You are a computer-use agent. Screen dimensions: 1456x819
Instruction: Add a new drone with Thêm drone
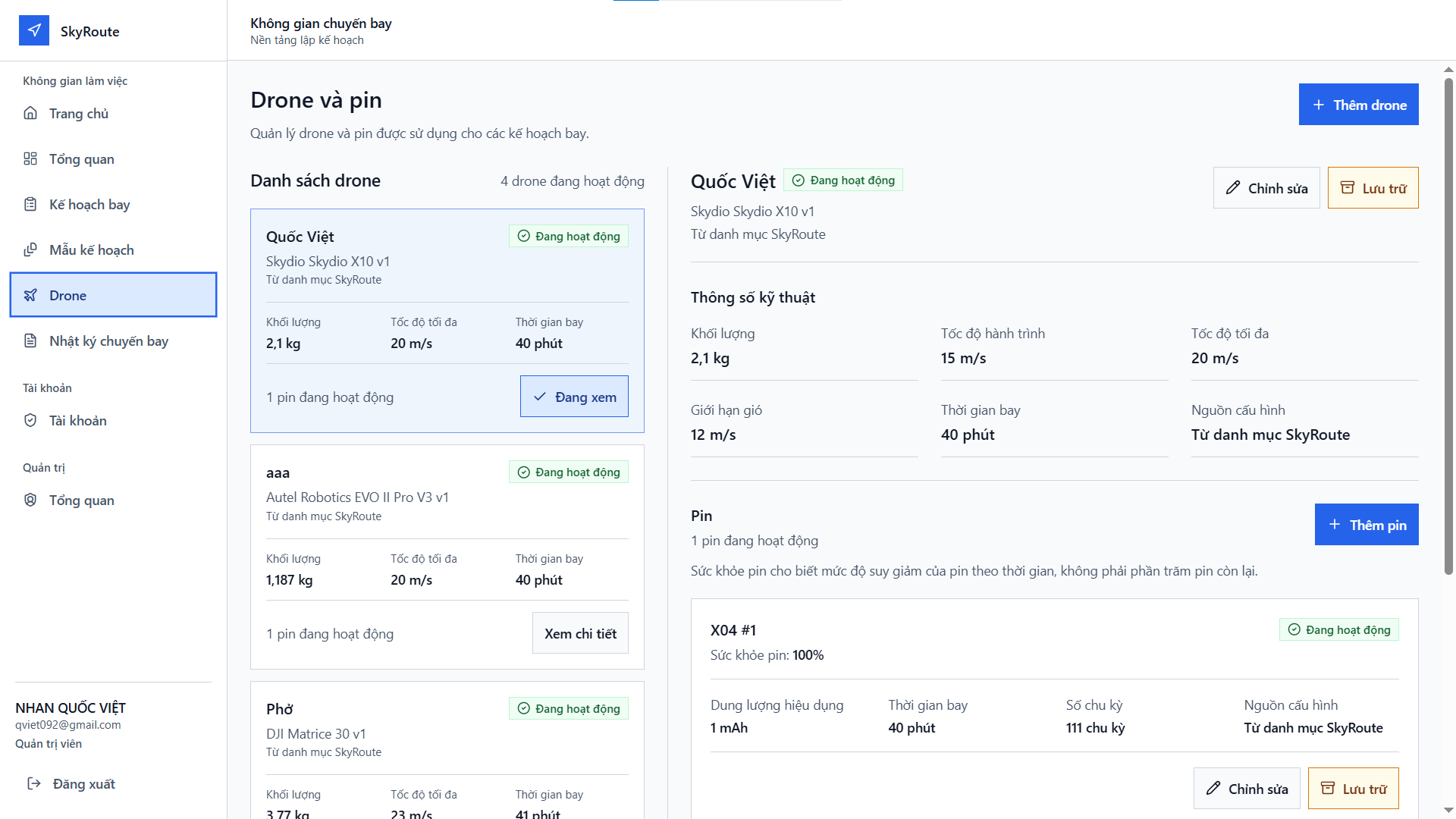click(x=1358, y=105)
